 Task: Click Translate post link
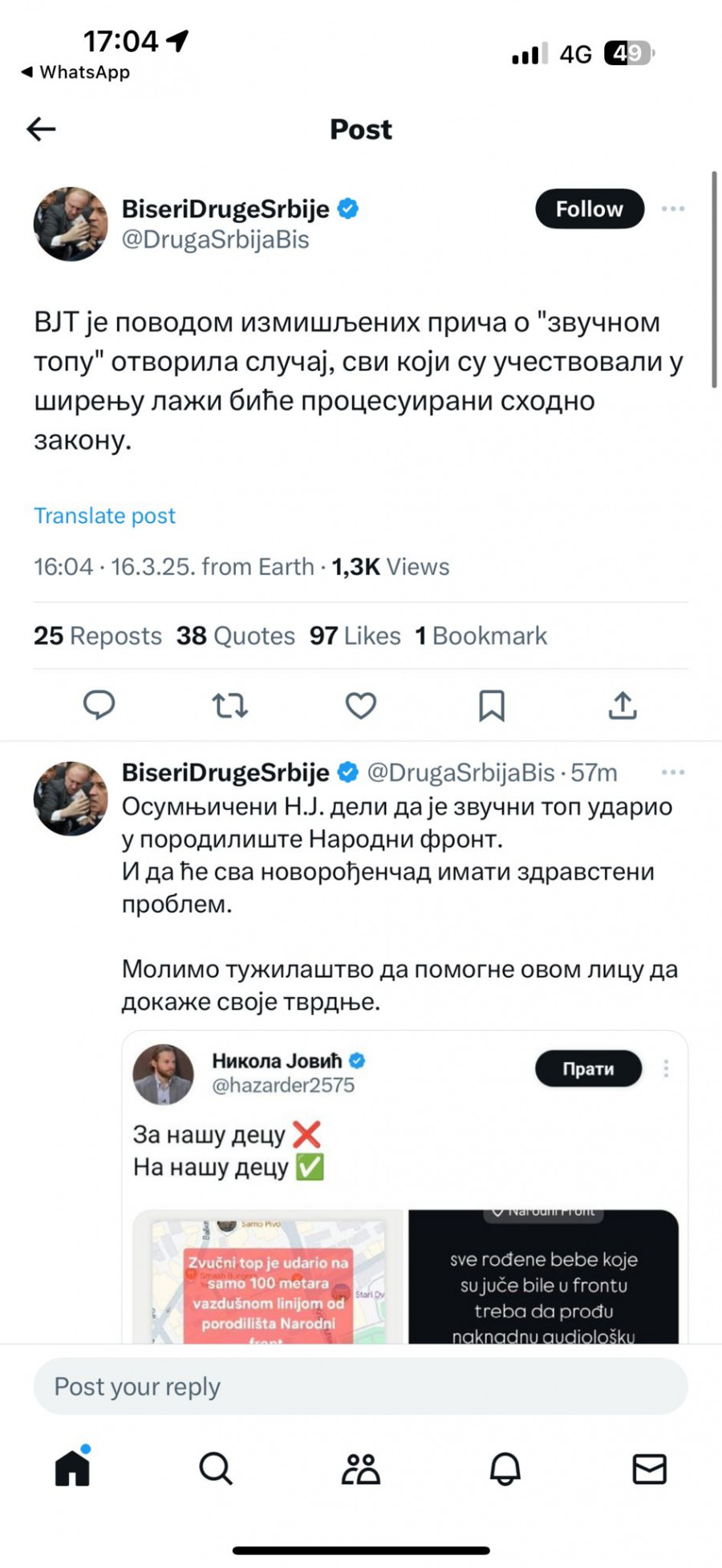tap(104, 516)
